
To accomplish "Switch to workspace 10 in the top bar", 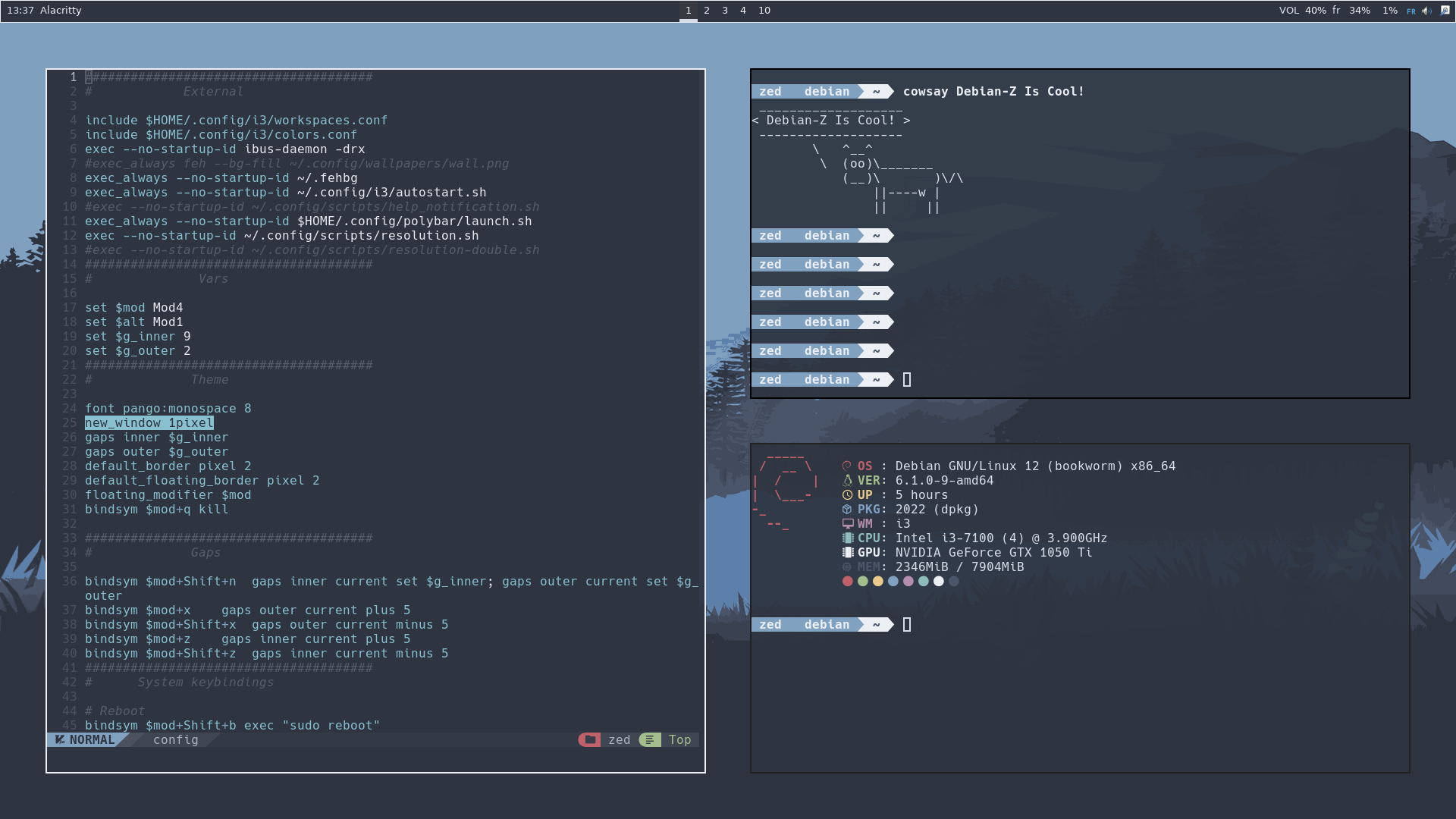I will point(764,11).
